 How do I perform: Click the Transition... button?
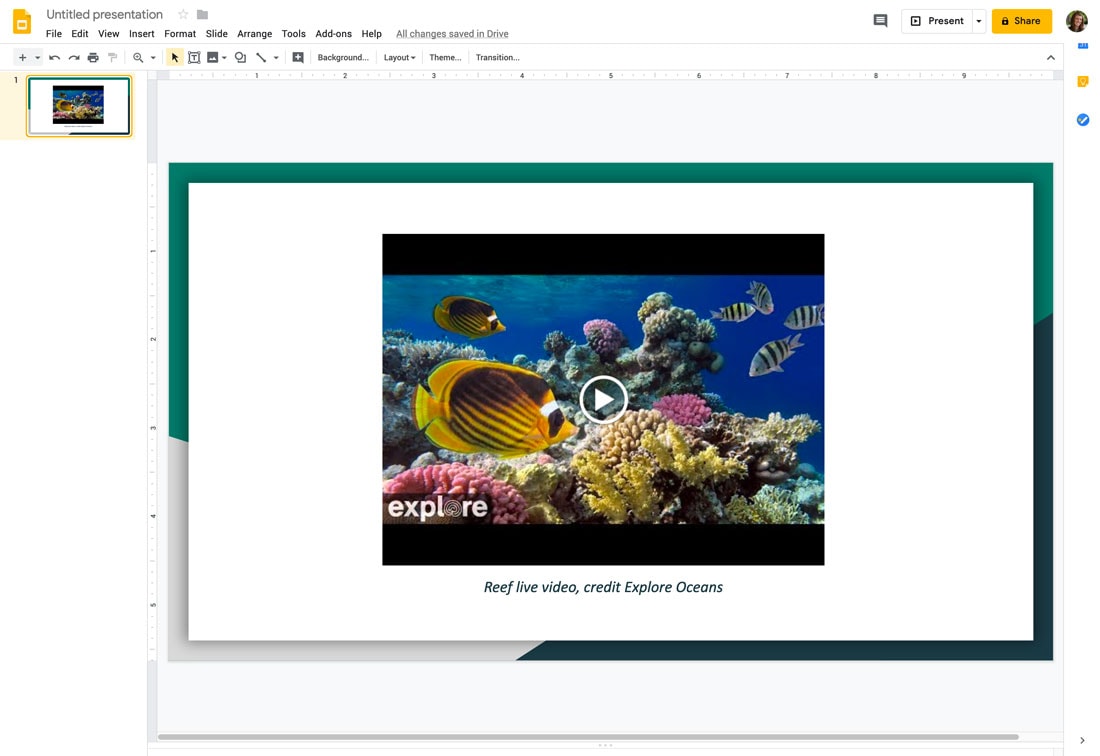coord(497,58)
